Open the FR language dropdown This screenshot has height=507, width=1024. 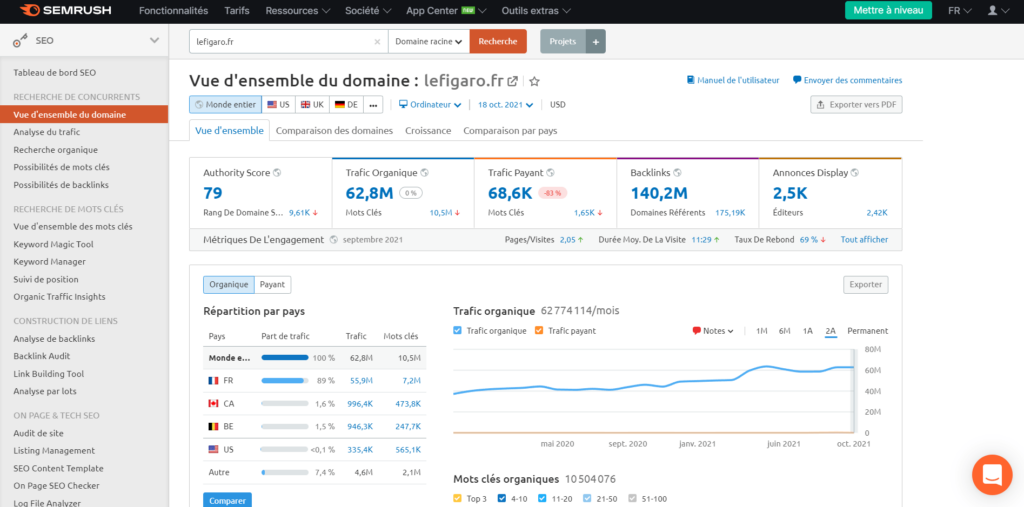pyautogui.click(x=960, y=10)
